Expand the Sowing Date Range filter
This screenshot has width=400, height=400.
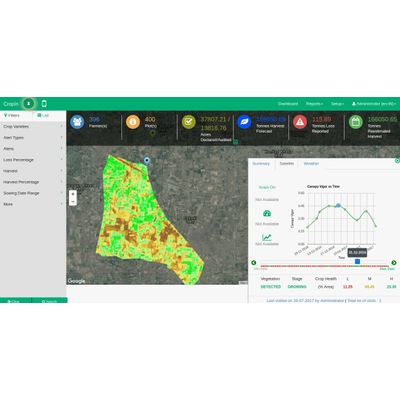33,193
